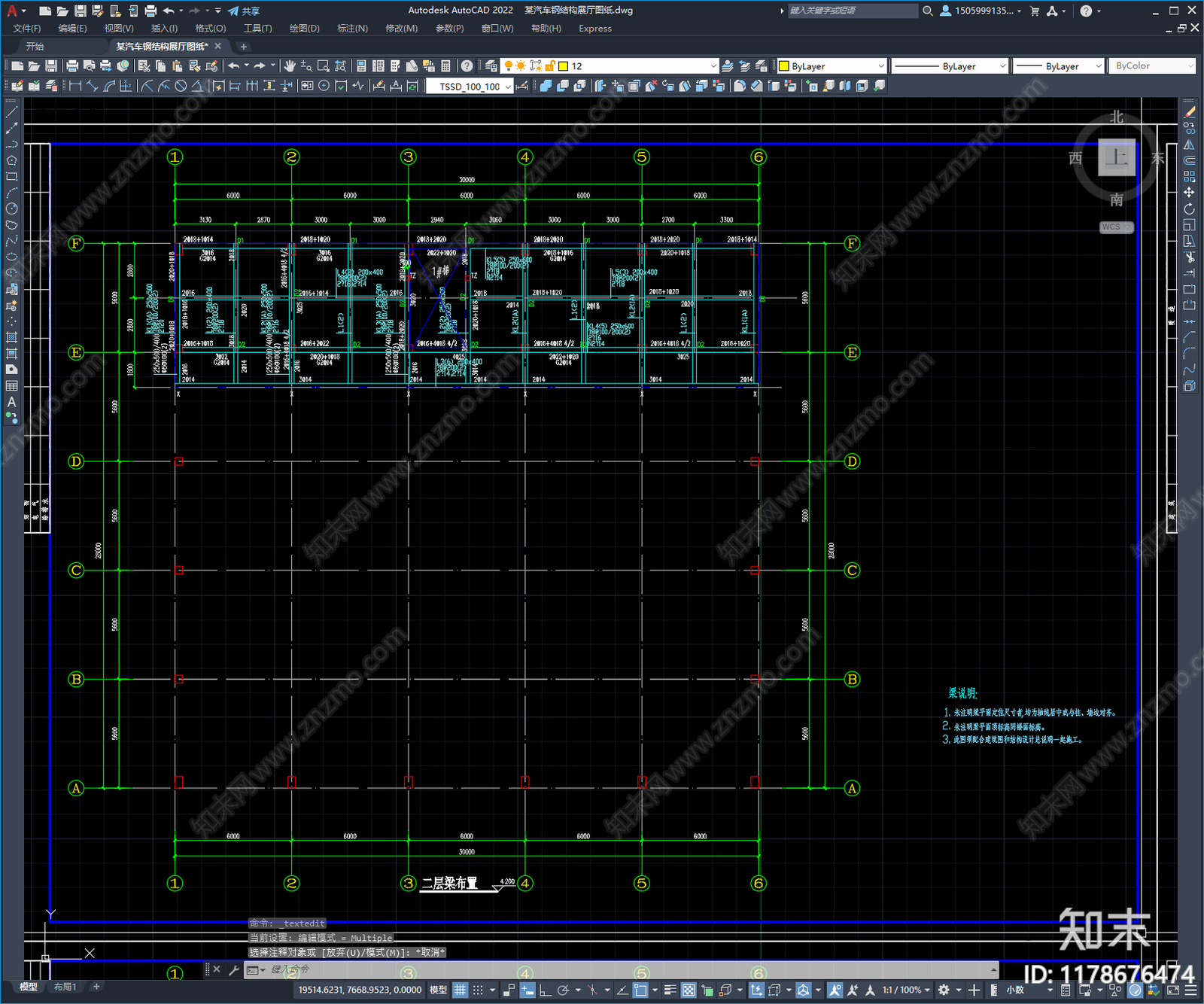Open the ByLayer lineweight dropdown
Image resolution: width=1204 pixels, height=1004 pixels.
[x=1058, y=66]
